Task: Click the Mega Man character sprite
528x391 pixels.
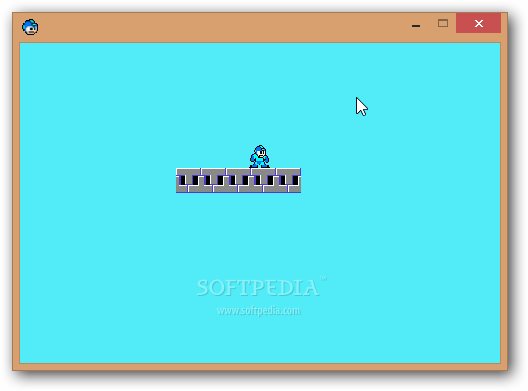Action: point(260,157)
